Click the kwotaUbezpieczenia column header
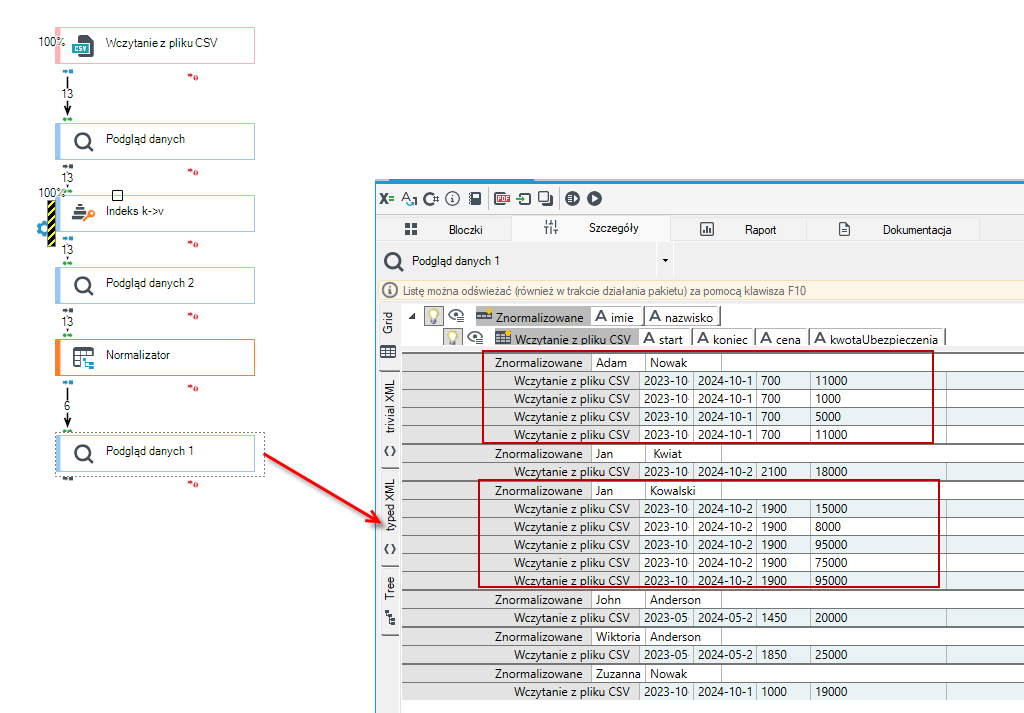Image resolution: width=1024 pixels, height=713 pixels. 876,338
